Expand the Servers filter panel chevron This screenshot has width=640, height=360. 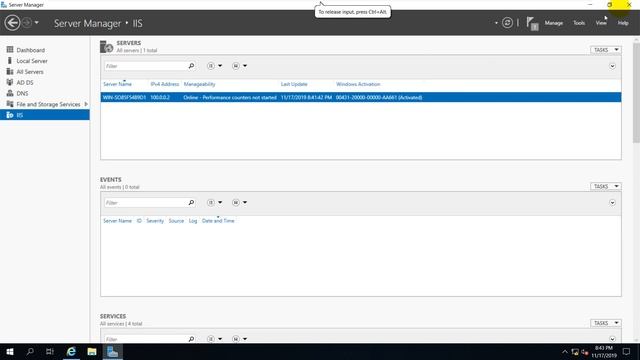pyautogui.click(x=612, y=66)
